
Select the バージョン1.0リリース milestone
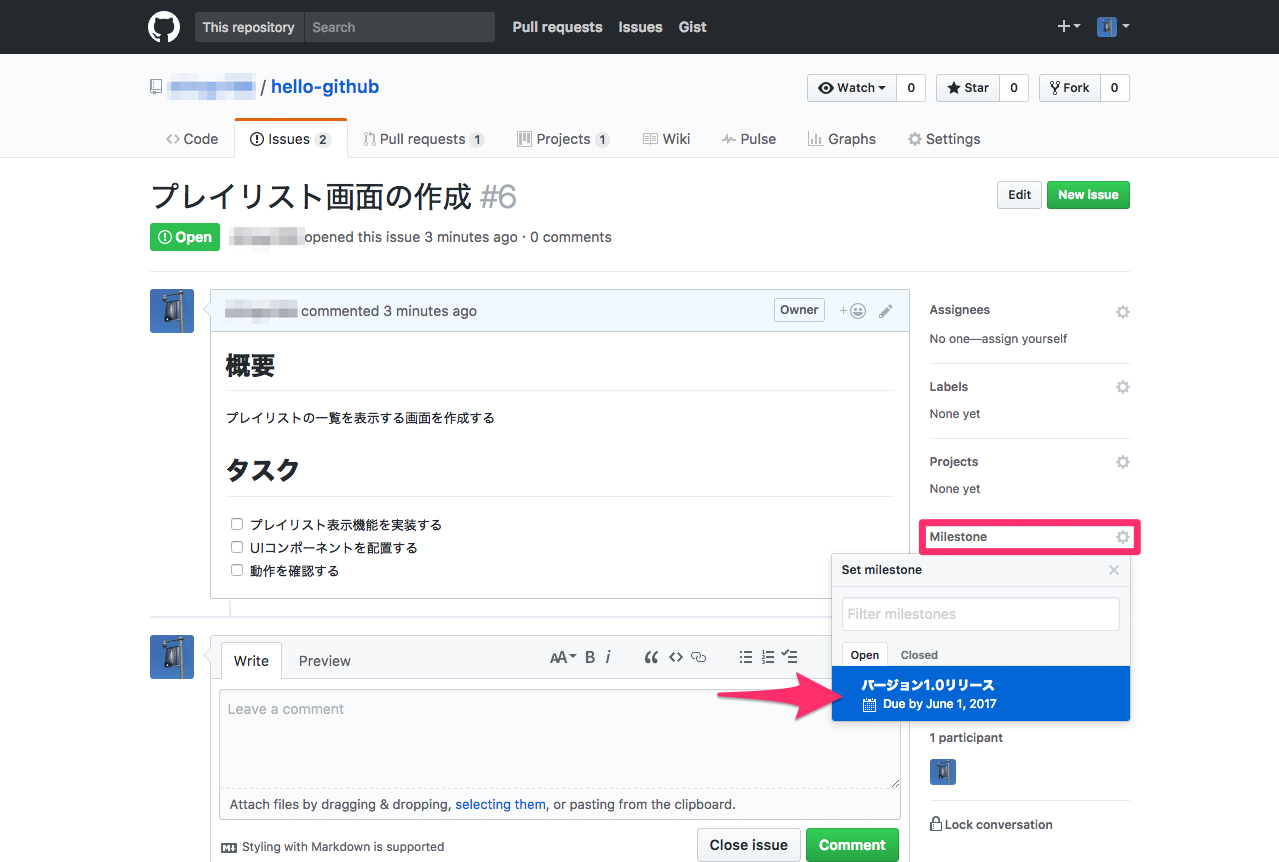(980, 694)
